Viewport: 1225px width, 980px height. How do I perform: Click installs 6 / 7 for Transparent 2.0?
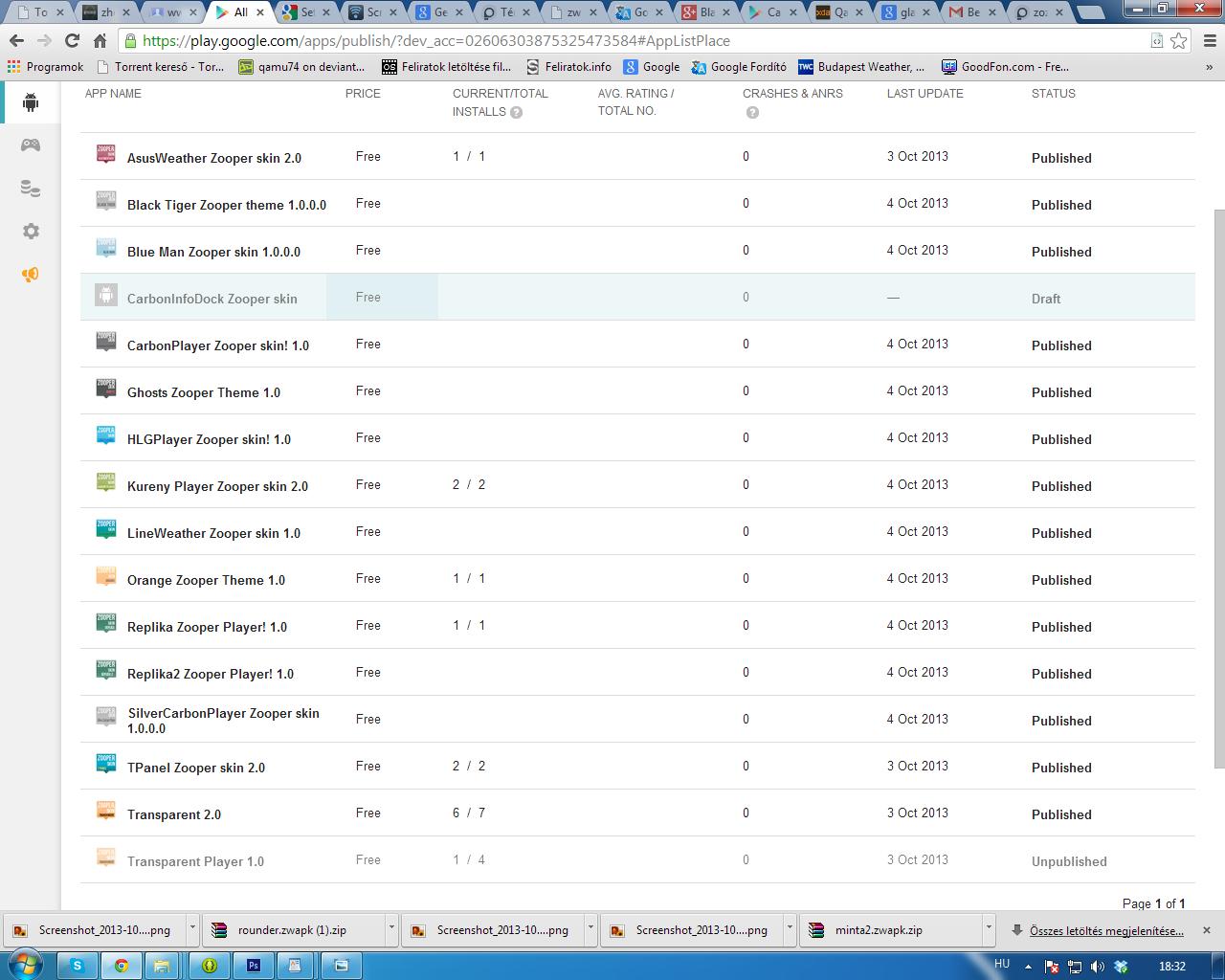click(469, 813)
